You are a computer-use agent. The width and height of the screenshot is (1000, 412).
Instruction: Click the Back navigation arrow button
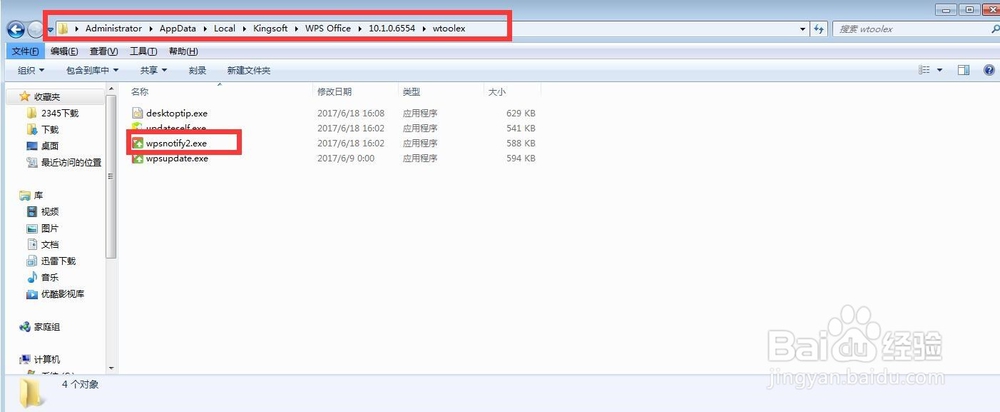coord(16,29)
